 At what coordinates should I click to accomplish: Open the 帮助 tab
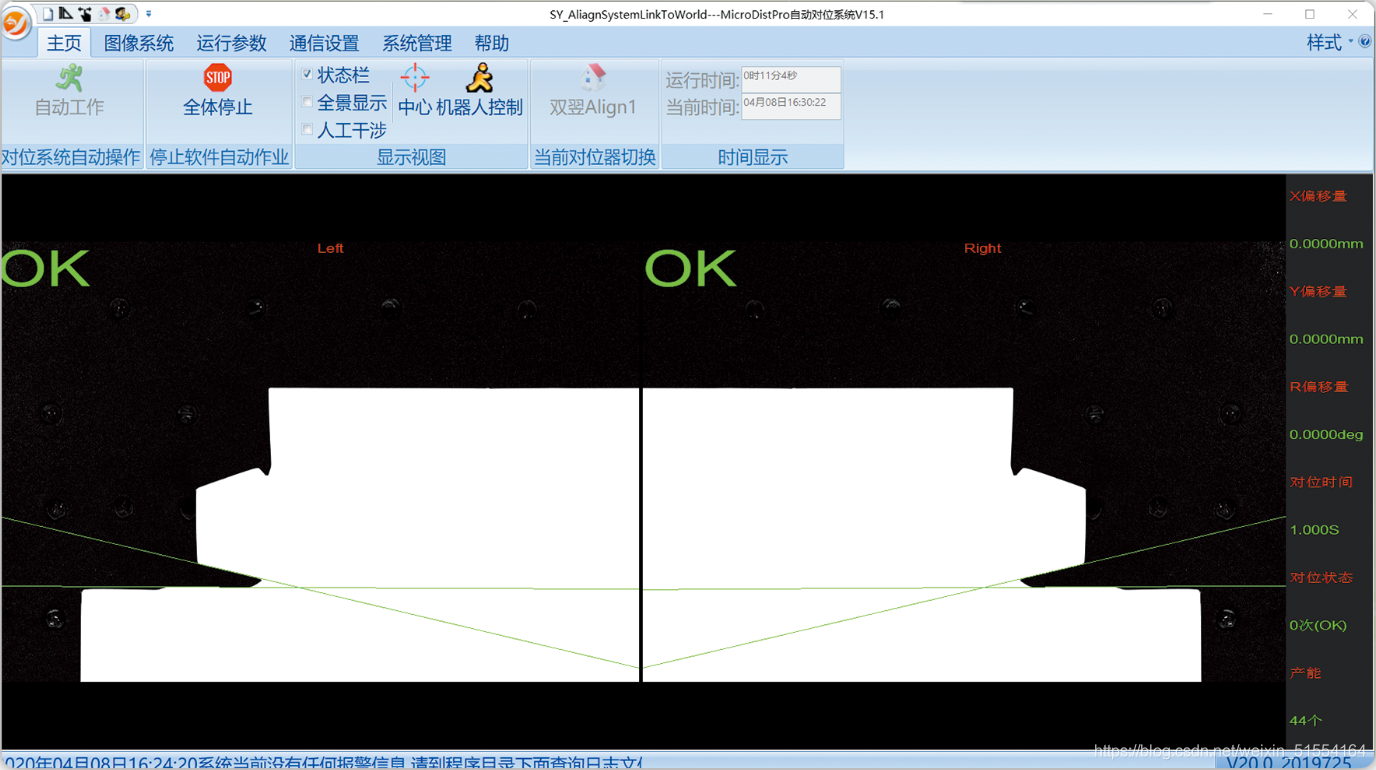point(492,43)
